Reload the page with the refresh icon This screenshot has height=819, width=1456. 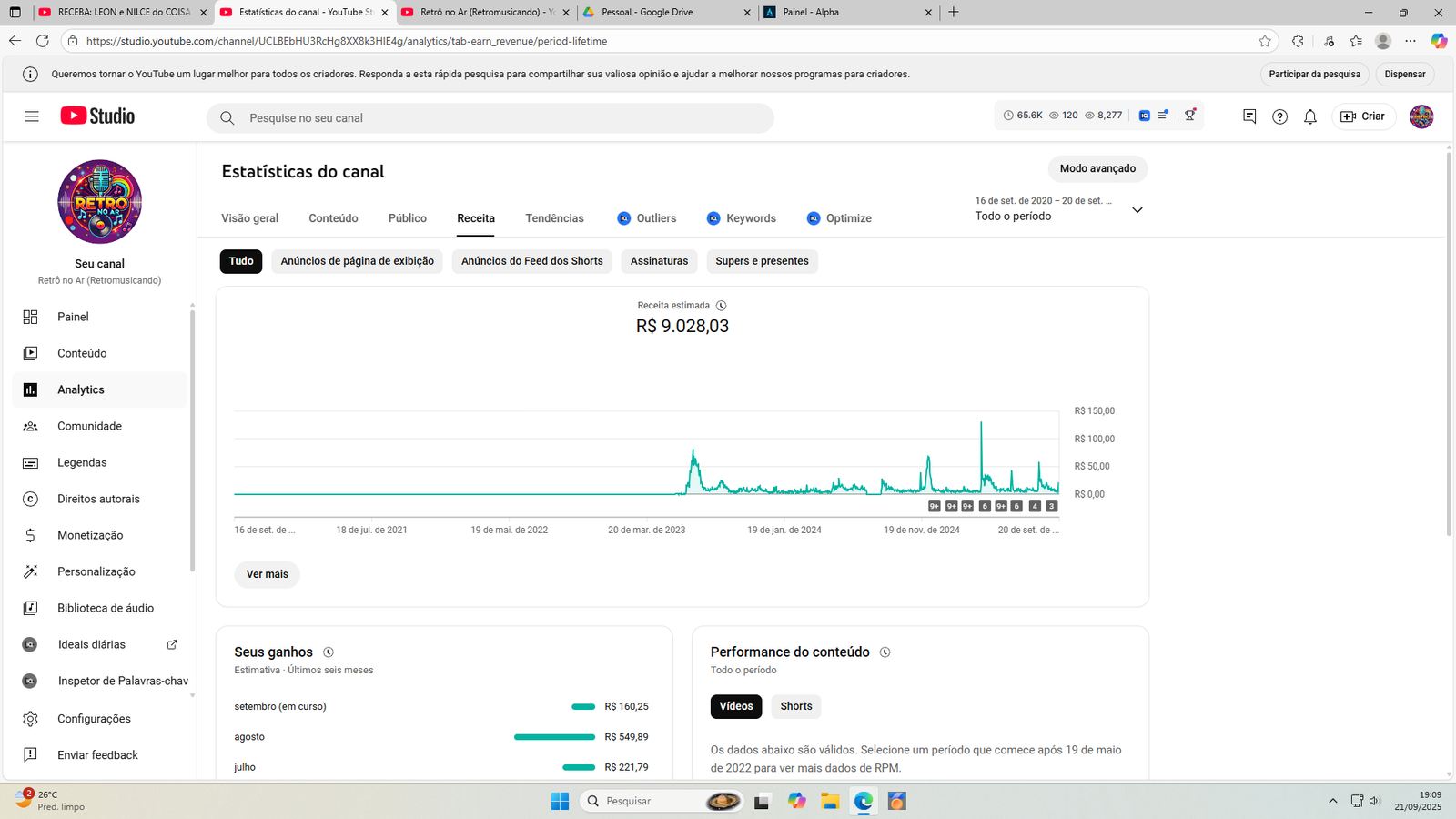[x=42, y=41]
